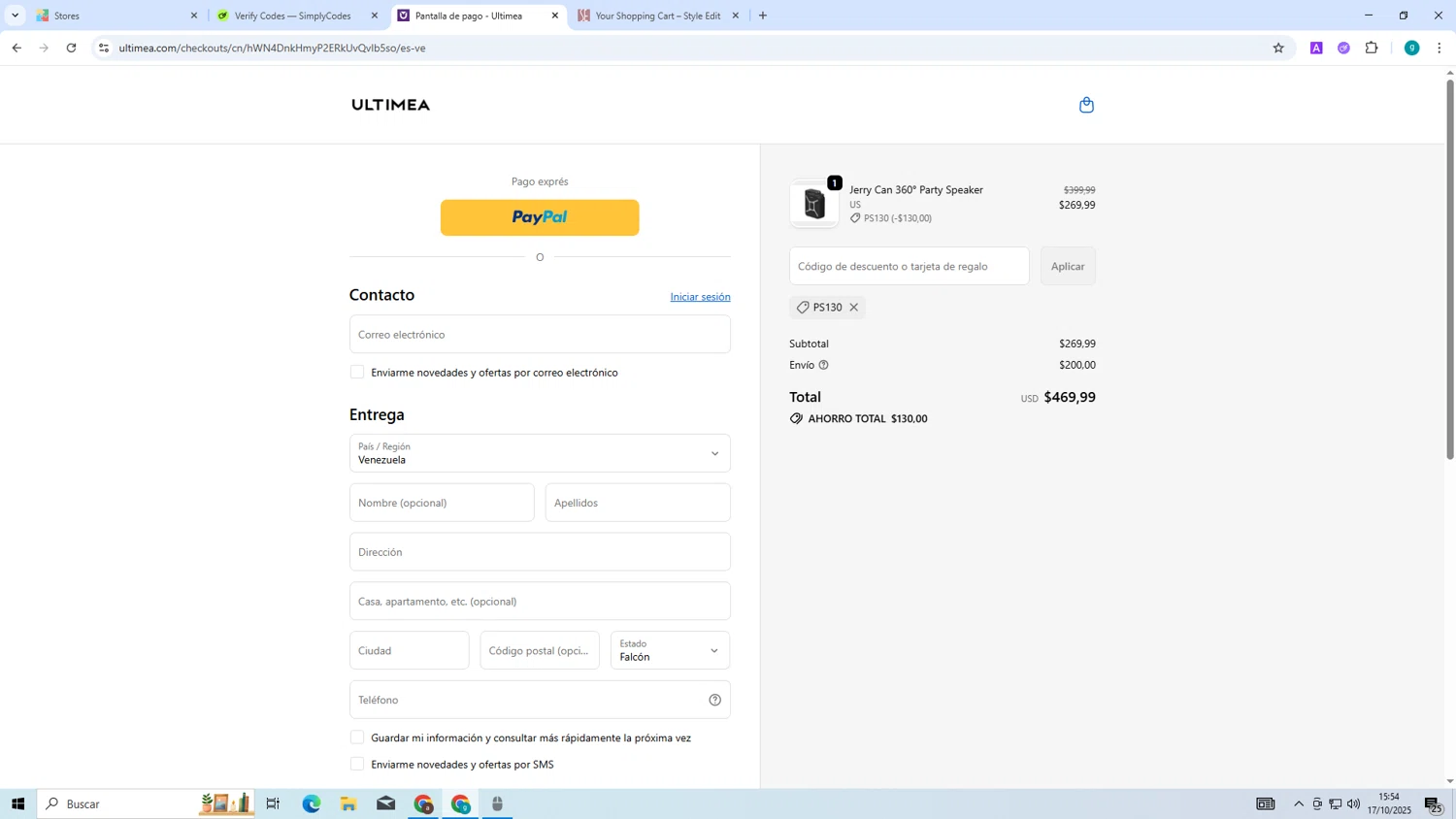
Task: Click the Código postal field
Action: [x=540, y=650]
